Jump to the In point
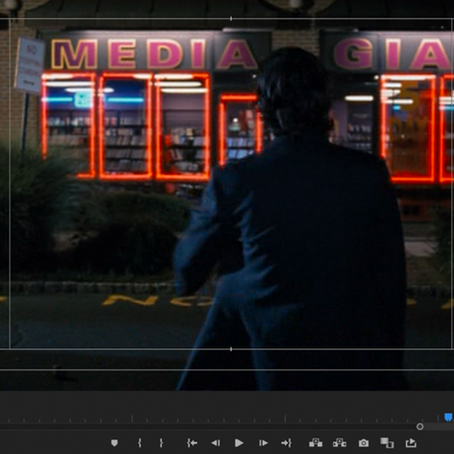454x454 pixels. (x=192, y=443)
